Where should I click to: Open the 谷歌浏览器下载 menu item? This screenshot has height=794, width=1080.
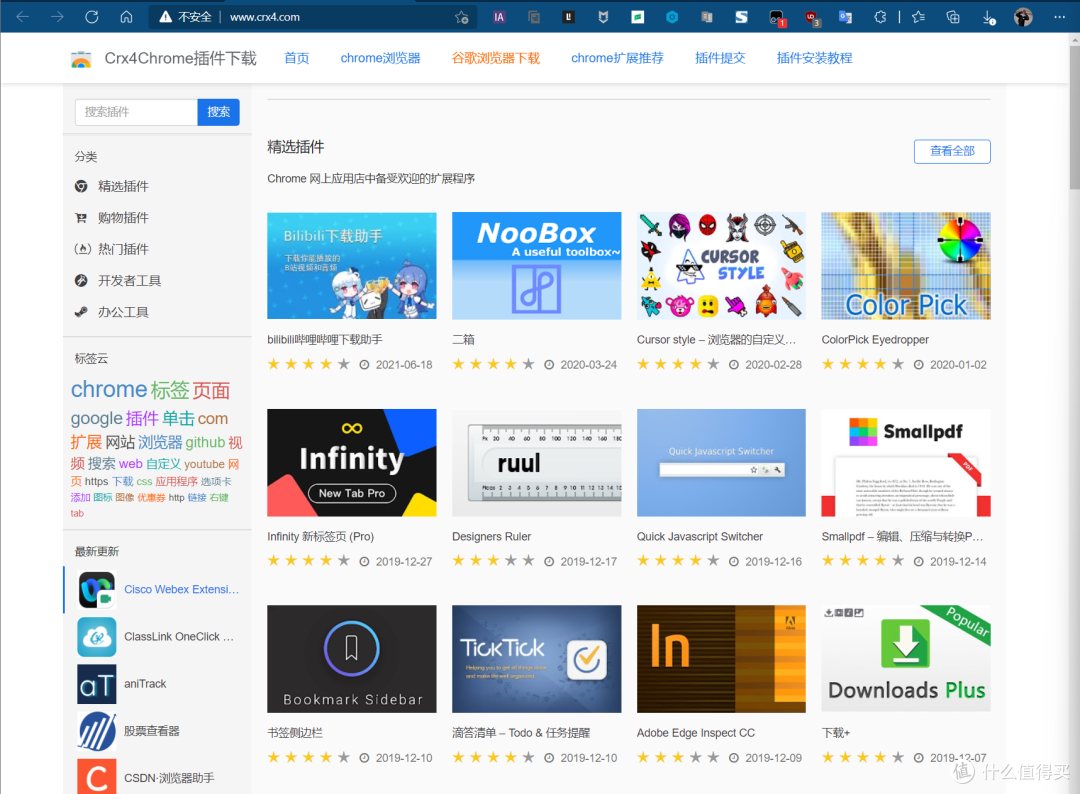(496, 58)
